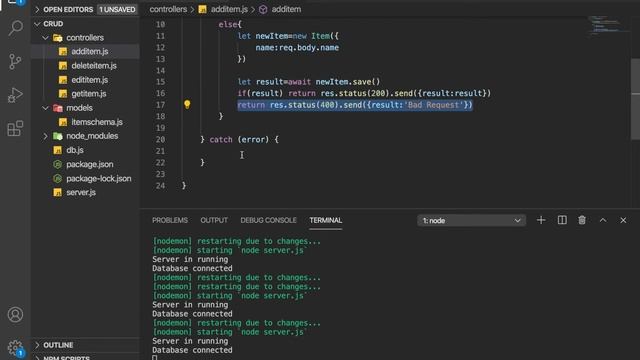Open additem.js in the explorer
This screenshot has width=640, height=360.
pos(89,51)
